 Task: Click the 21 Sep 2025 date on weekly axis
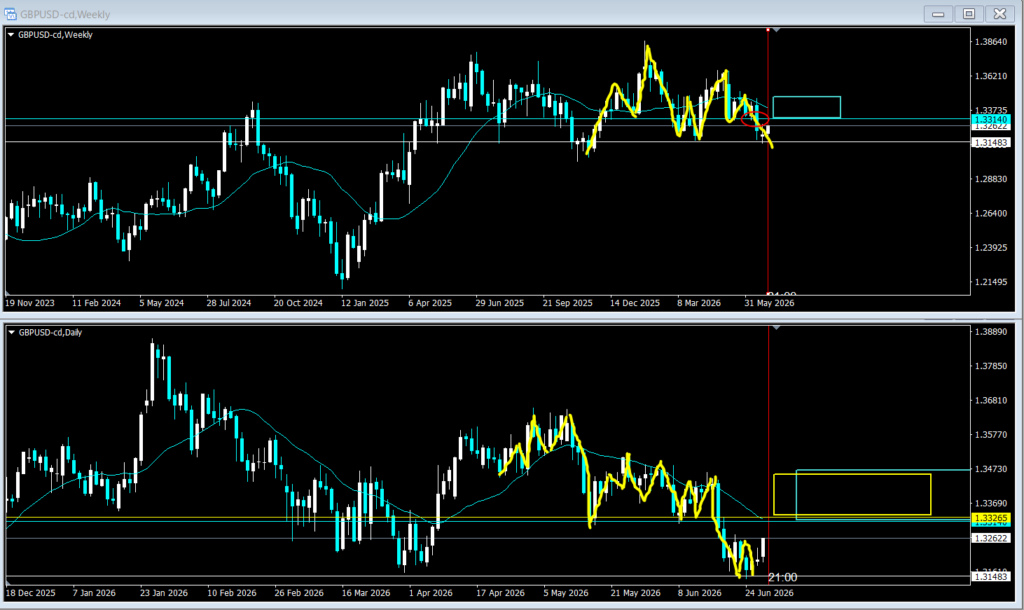[568, 303]
